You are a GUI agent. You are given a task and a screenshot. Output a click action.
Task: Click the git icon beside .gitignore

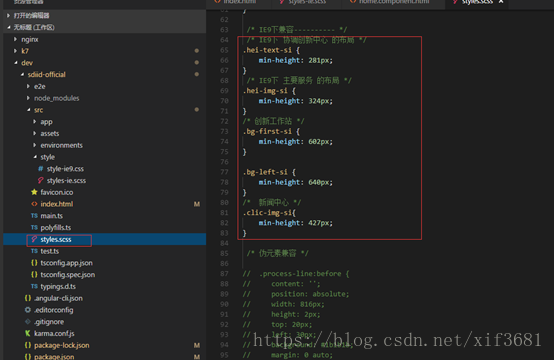(28, 321)
